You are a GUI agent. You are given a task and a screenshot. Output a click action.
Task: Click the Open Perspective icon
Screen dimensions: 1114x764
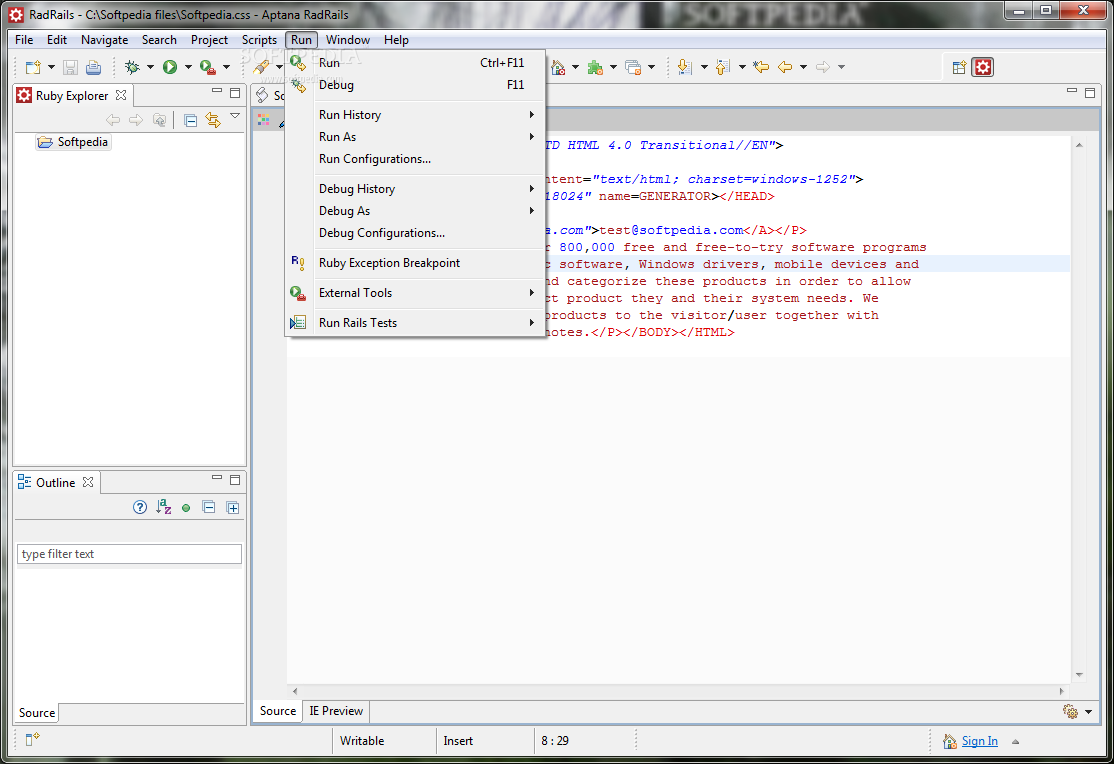[959, 68]
